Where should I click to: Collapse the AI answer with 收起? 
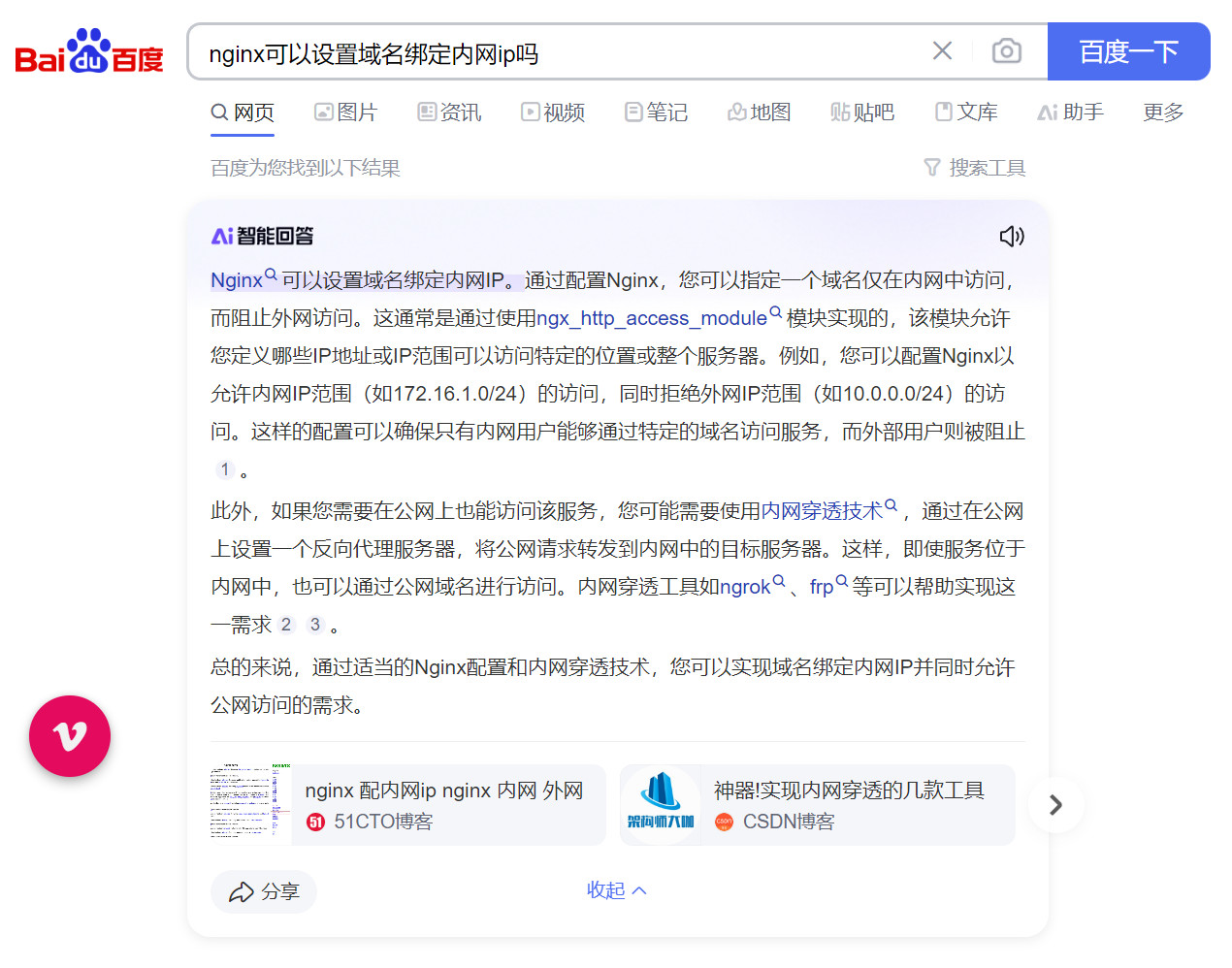(616, 890)
